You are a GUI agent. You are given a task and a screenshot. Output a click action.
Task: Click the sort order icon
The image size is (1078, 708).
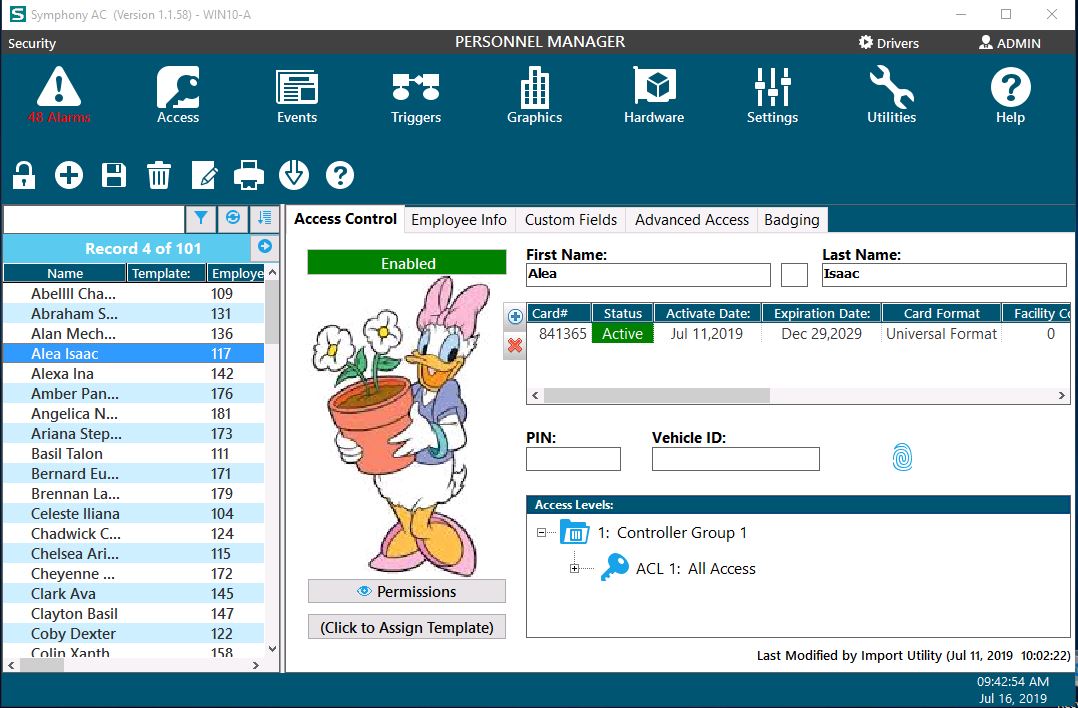coord(264,219)
